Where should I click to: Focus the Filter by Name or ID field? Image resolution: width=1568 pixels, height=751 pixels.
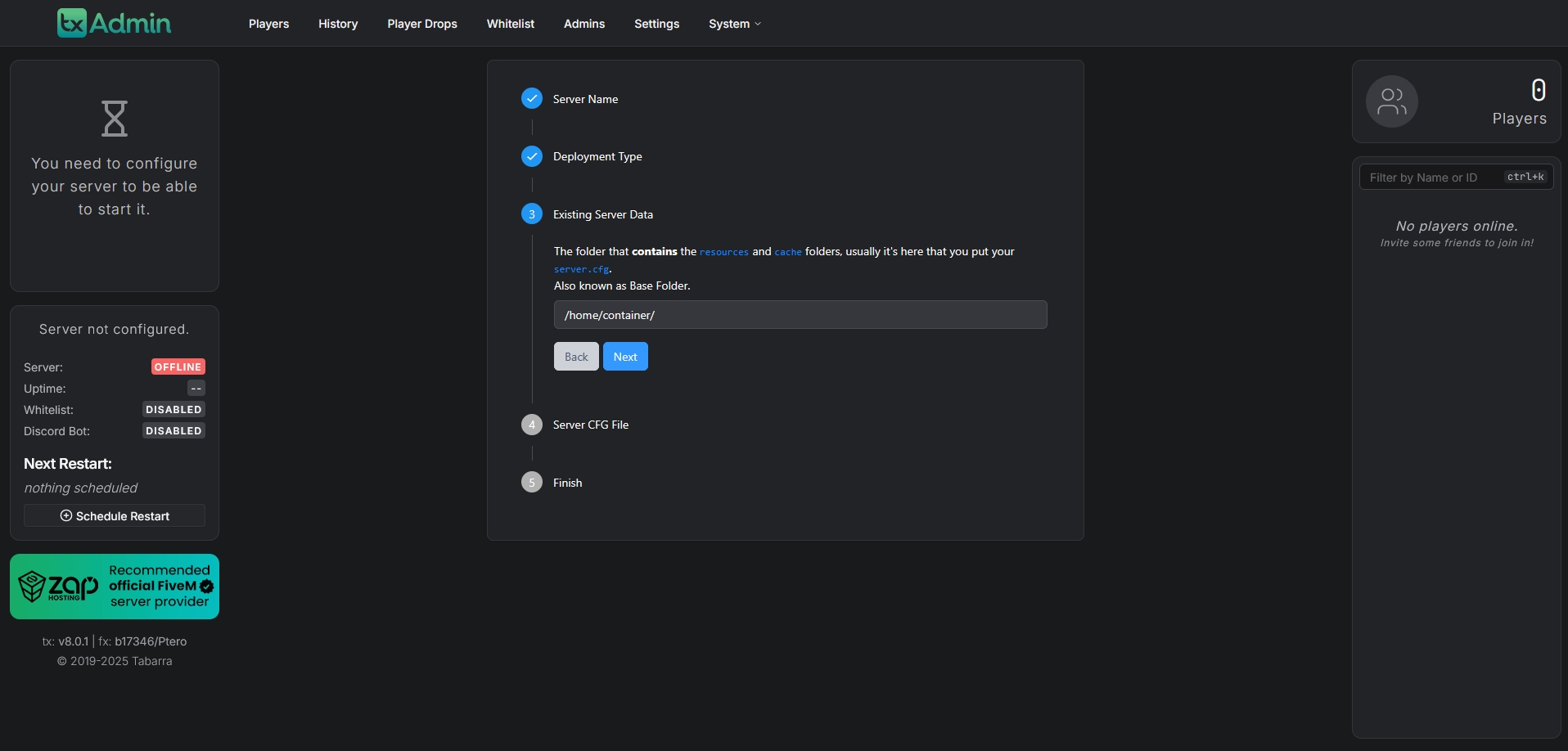(x=1434, y=178)
